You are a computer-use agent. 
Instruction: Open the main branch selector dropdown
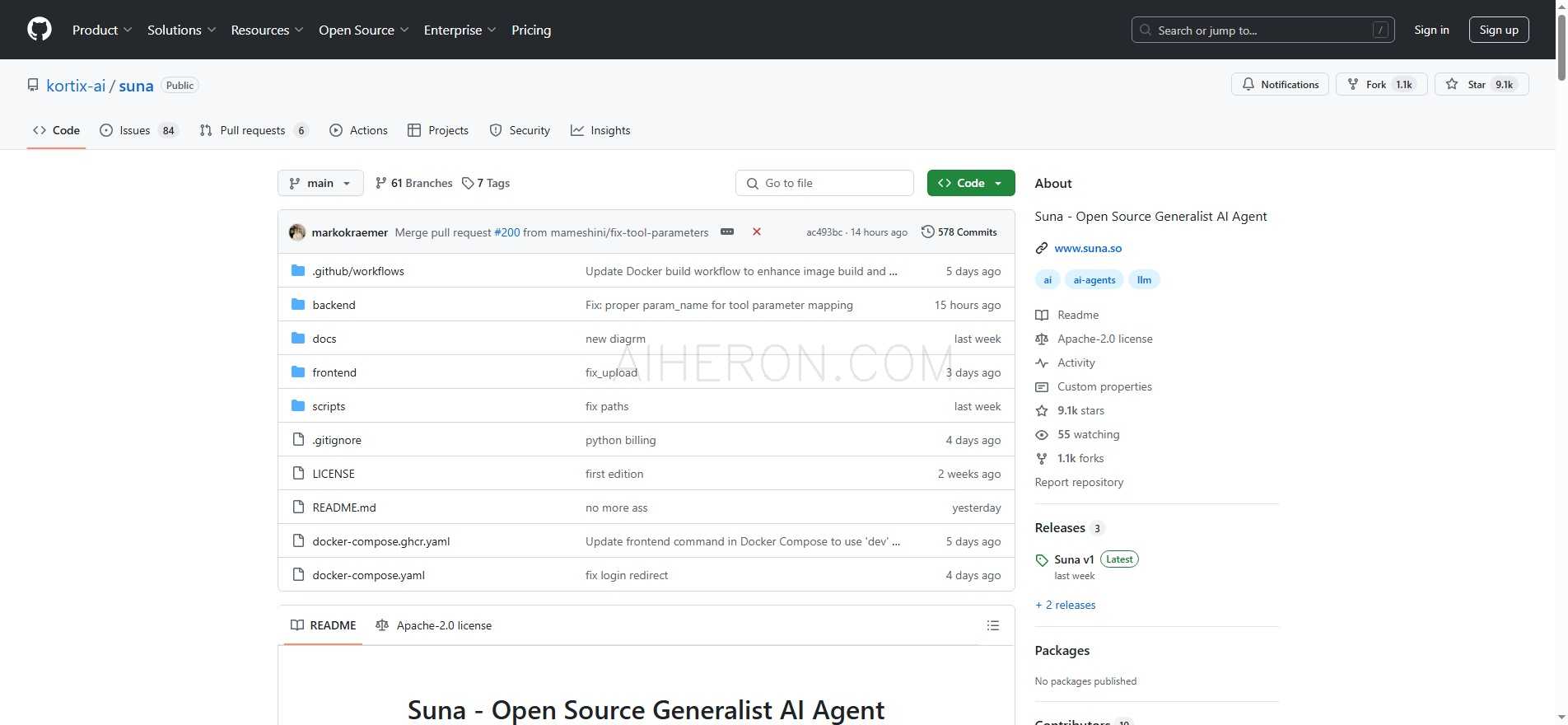320,183
